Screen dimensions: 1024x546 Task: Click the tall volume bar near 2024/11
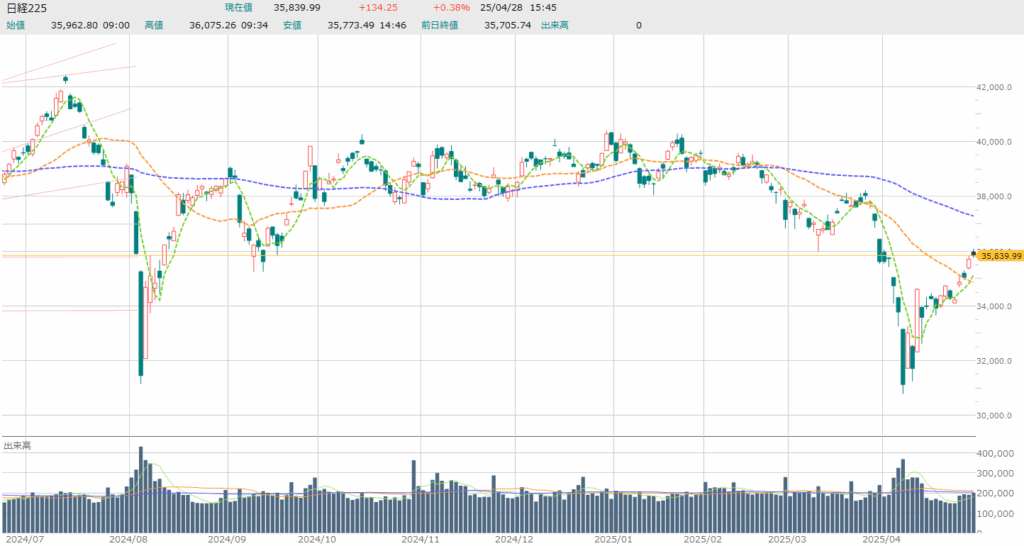[x=413, y=496]
